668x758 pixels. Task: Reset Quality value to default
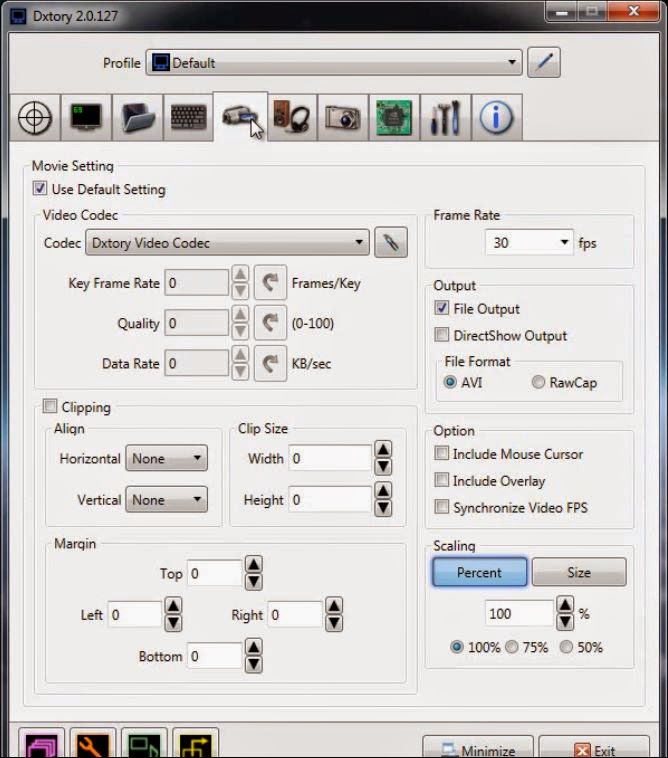[x=271, y=322]
